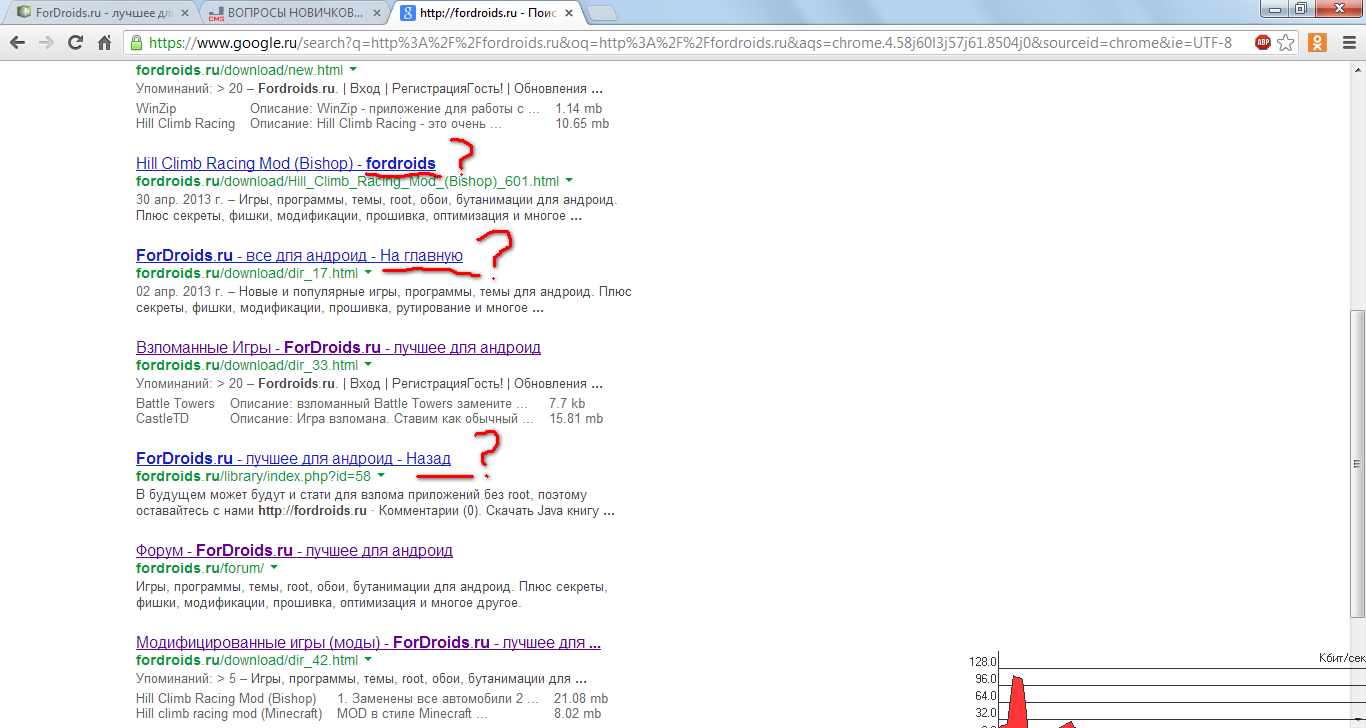
Task: Bookmark this page with the star
Action: pyautogui.click(x=1287, y=43)
